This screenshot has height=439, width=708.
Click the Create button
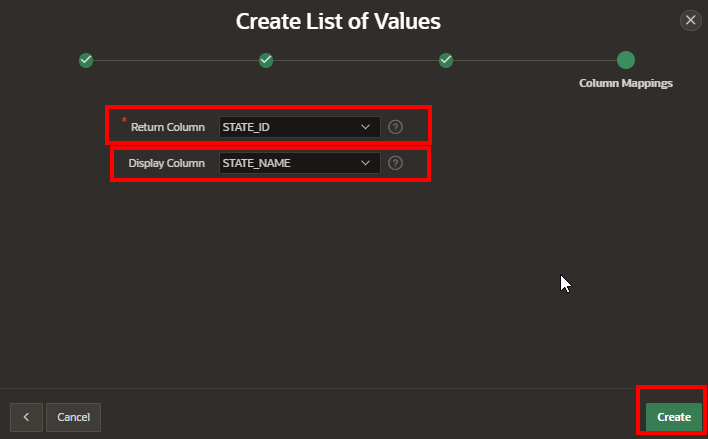[x=674, y=417]
